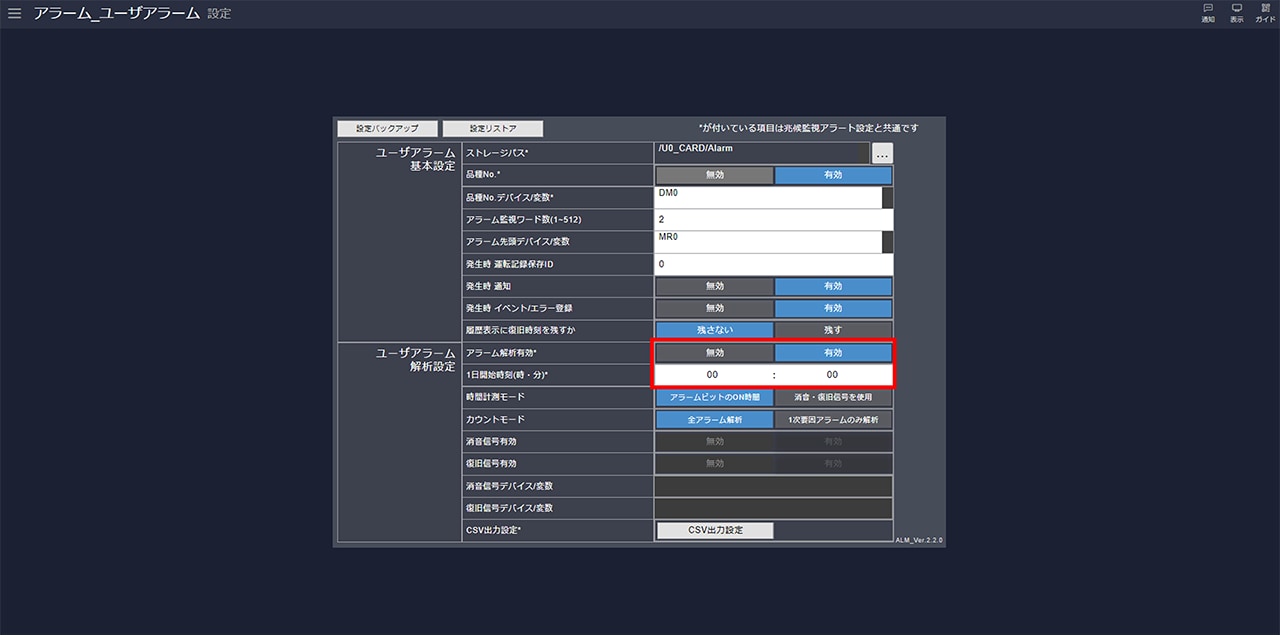Set アラーム解析有効 to 無効
This screenshot has height=635, width=1280.
[714, 353]
